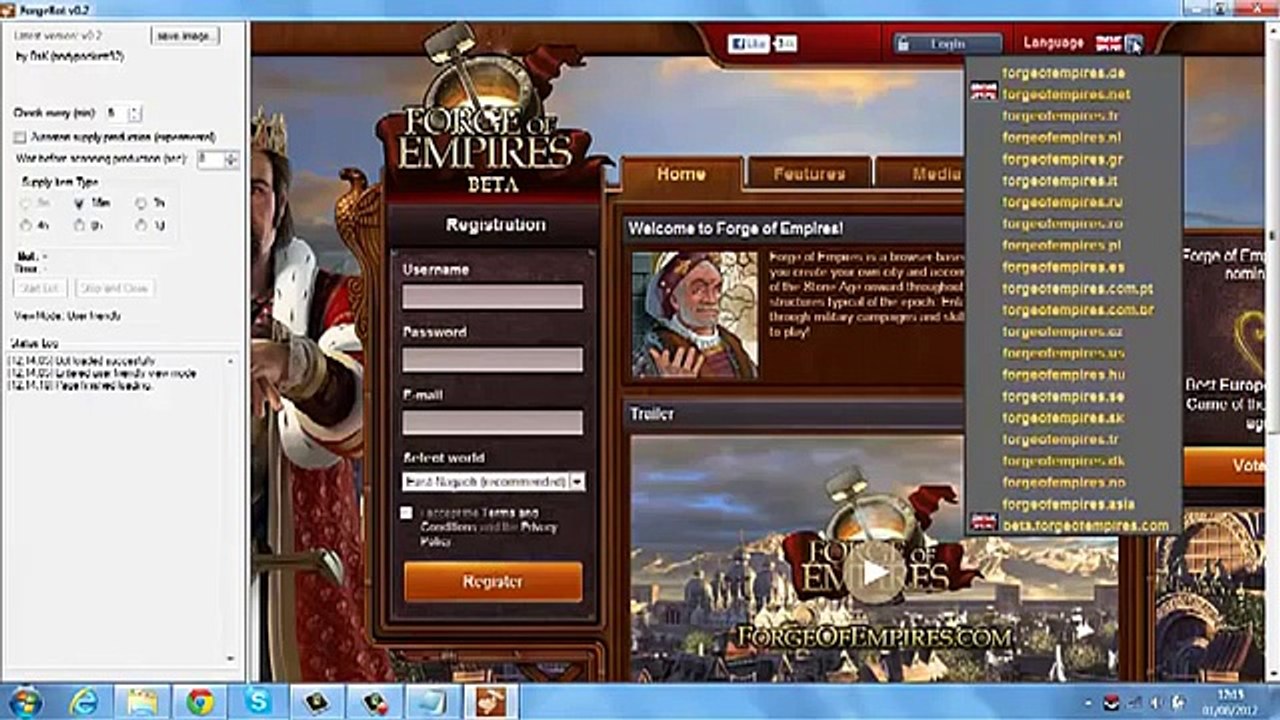1280x720 pixels.
Task: Select the 15m supply item type
Action: click(x=80, y=202)
